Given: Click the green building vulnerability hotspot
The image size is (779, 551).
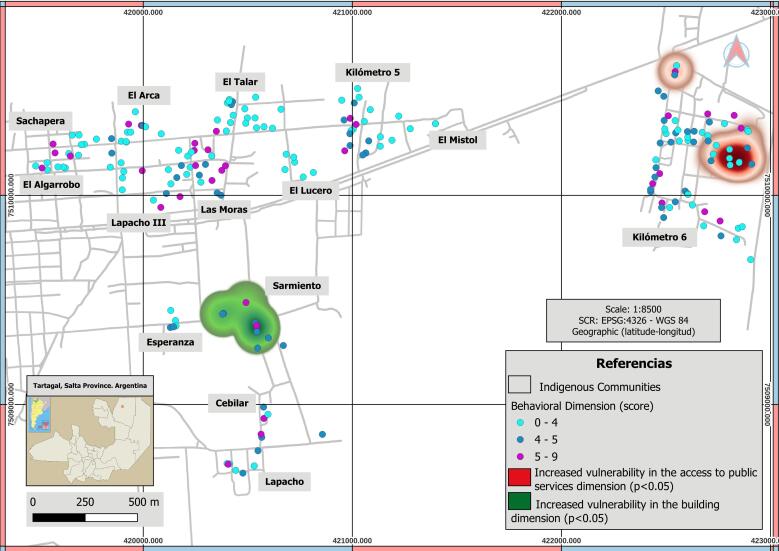Looking at the screenshot, I should (x=241, y=318).
